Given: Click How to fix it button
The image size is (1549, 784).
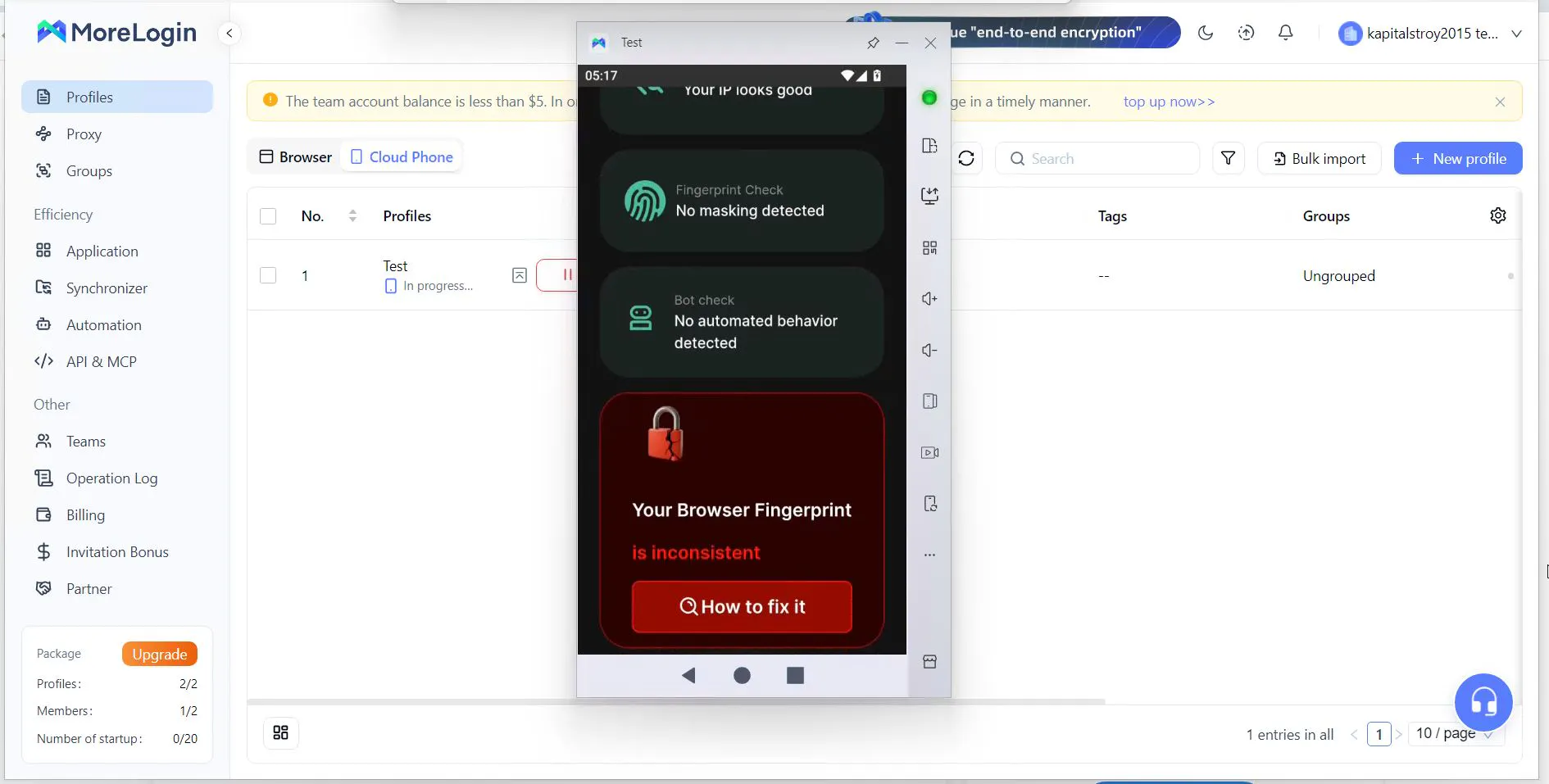Looking at the screenshot, I should [742, 606].
